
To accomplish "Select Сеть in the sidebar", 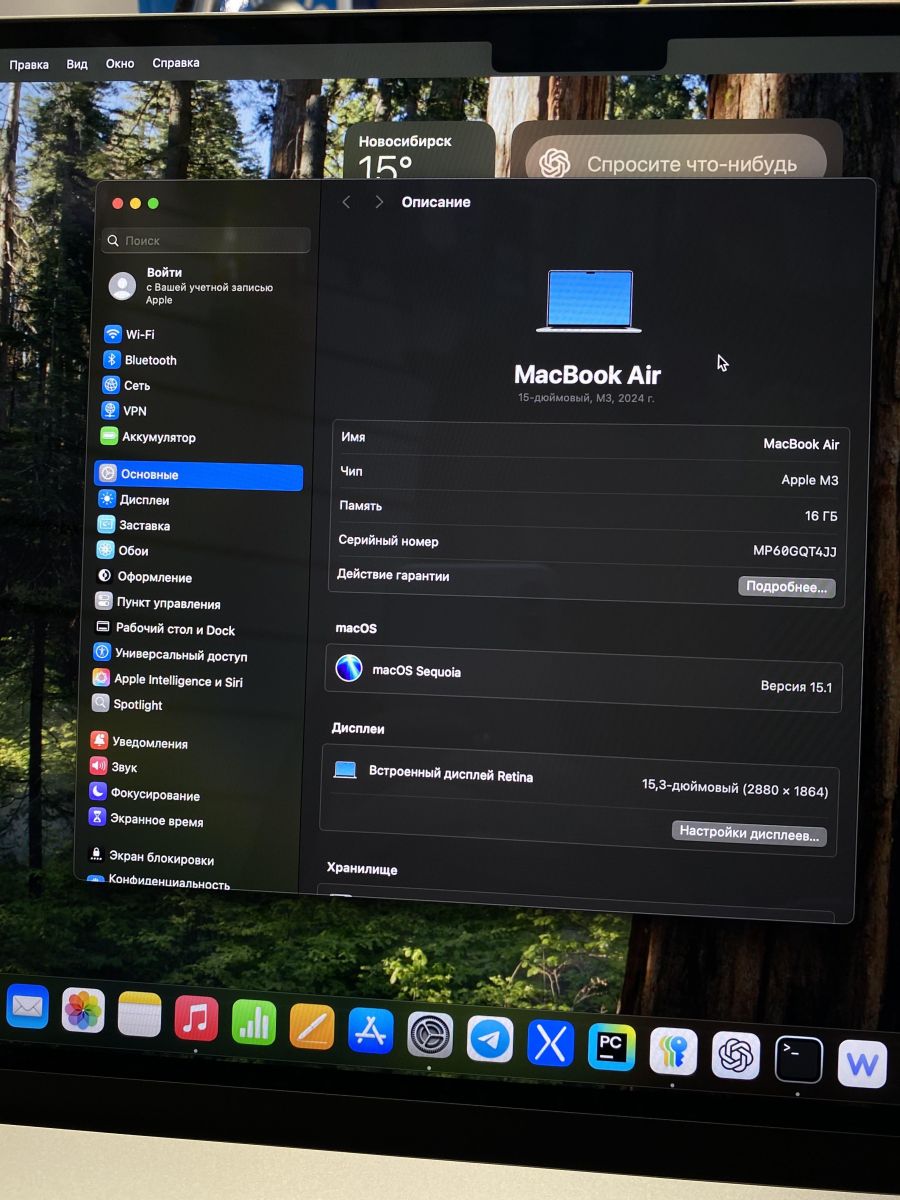I will click(127, 385).
